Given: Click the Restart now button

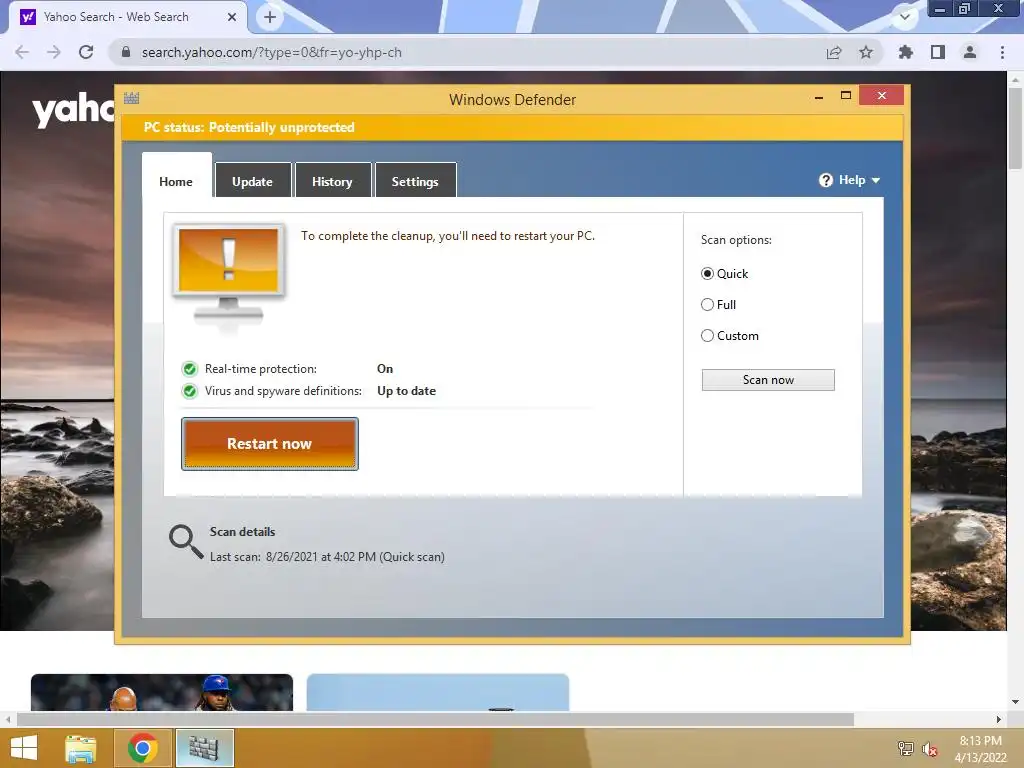Looking at the screenshot, I should (270, 444).
